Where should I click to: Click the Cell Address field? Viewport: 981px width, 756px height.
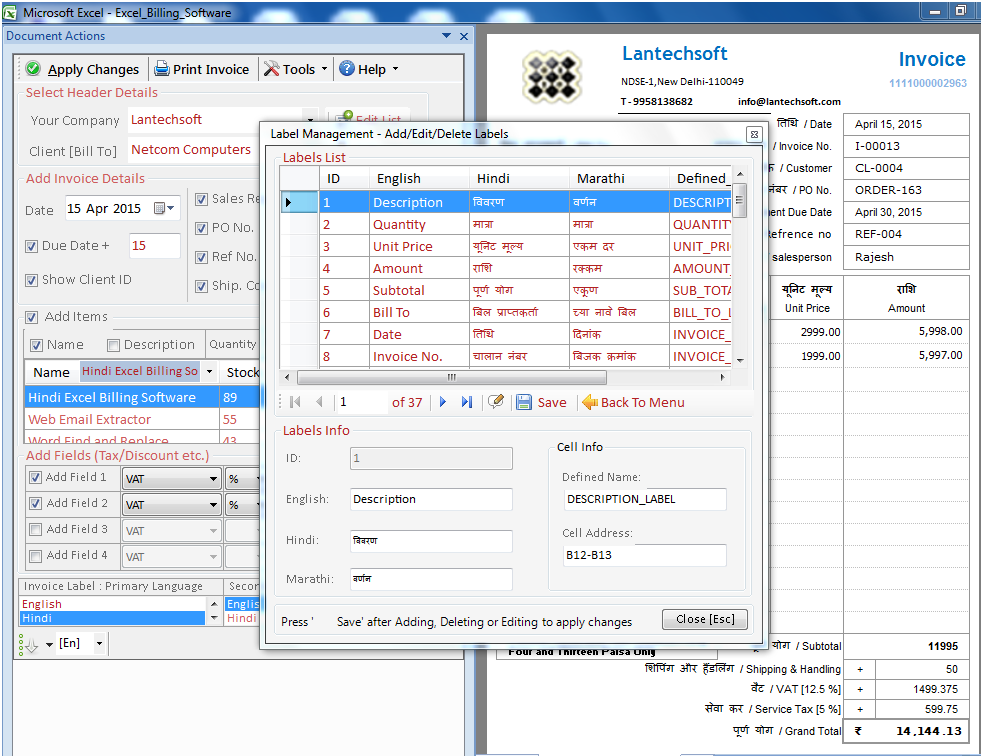(x=644, y=555)
